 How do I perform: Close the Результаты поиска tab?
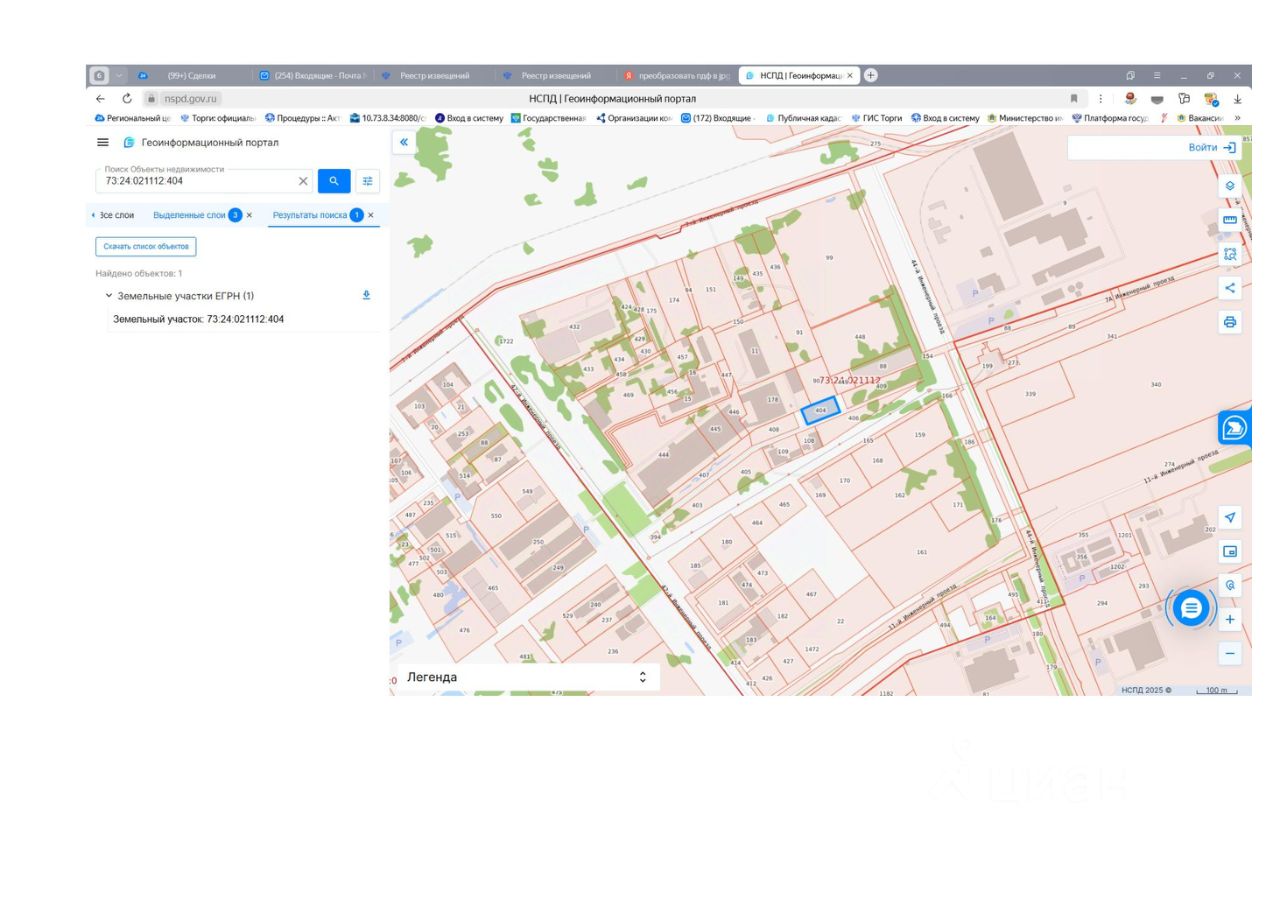(x=371, y=215)
